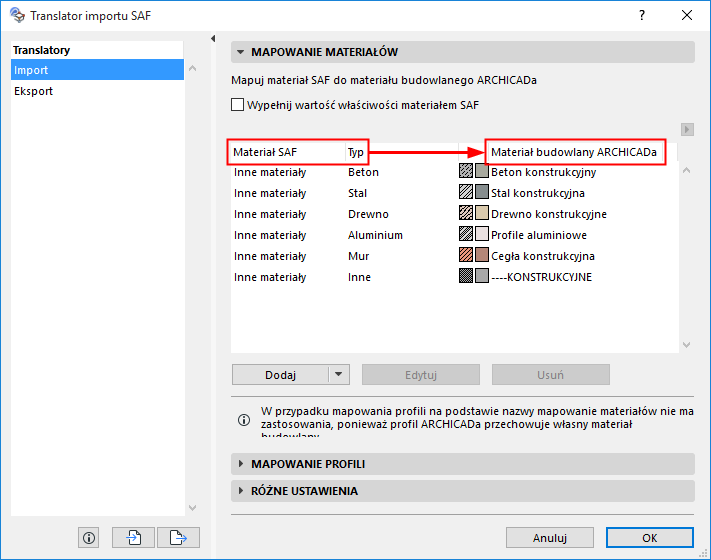
Task: Click the Drewno konstrukcyjne material name
Action: (549, 214)
